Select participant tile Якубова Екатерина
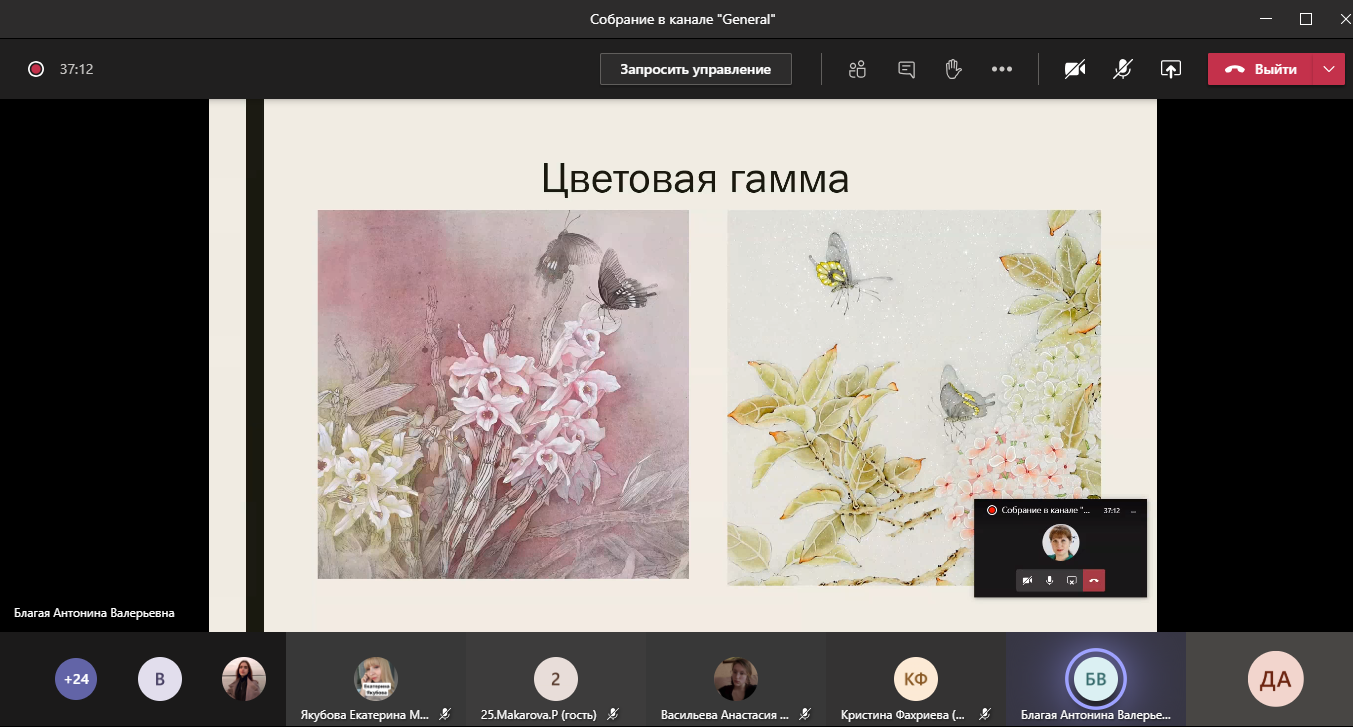This screenshot has height=727, width=1353. [x=376, y=679]
